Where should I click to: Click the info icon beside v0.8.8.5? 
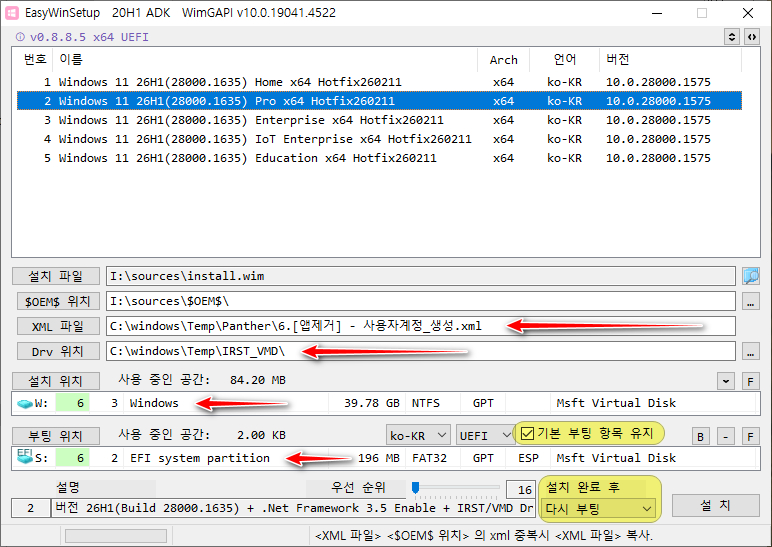pyautogui.click(x=20, y=37)
